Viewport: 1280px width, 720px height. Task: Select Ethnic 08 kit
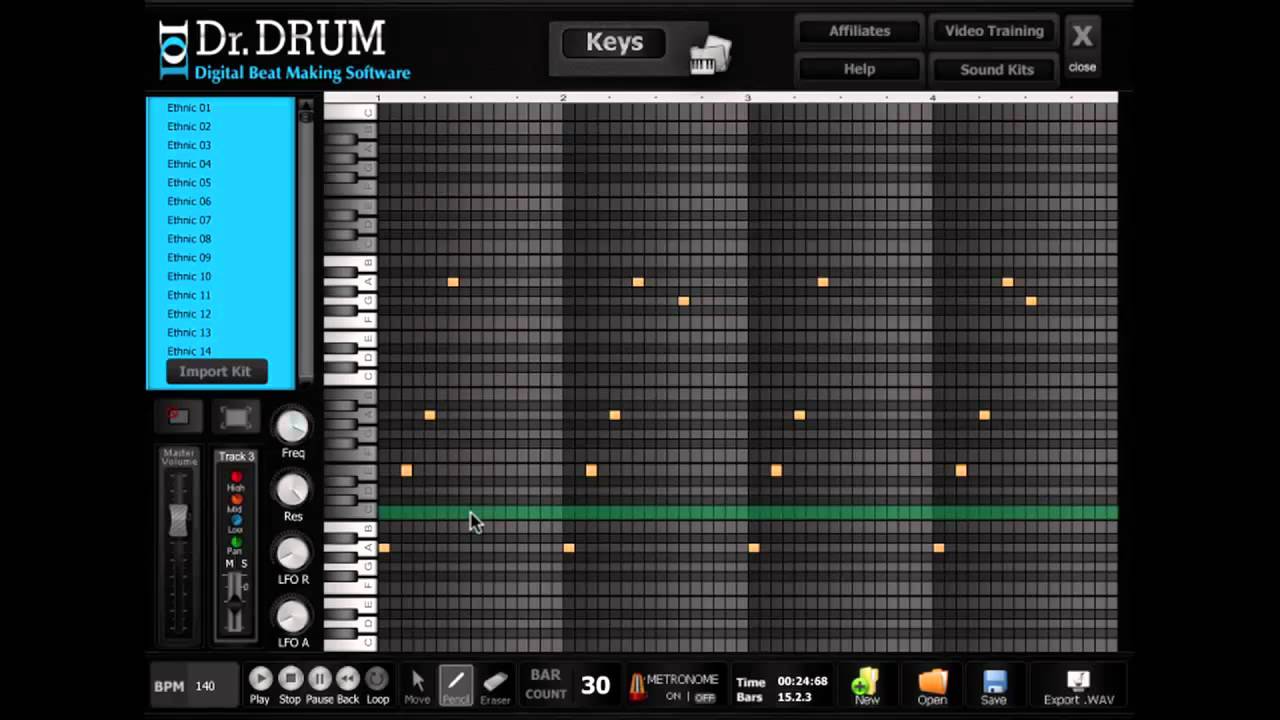tap(189, 239)
